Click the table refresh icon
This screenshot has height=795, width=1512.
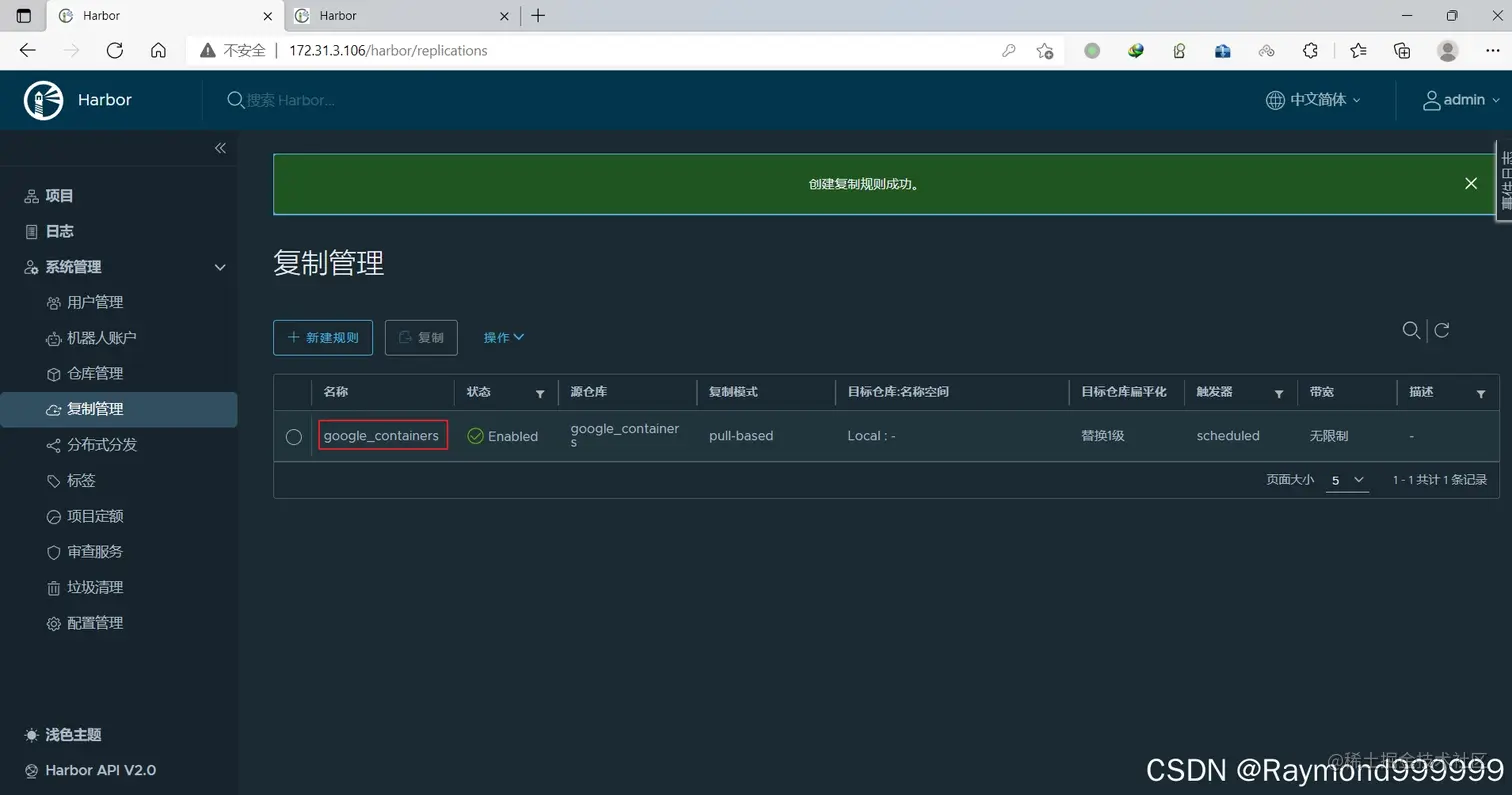tap(1441, 330)
